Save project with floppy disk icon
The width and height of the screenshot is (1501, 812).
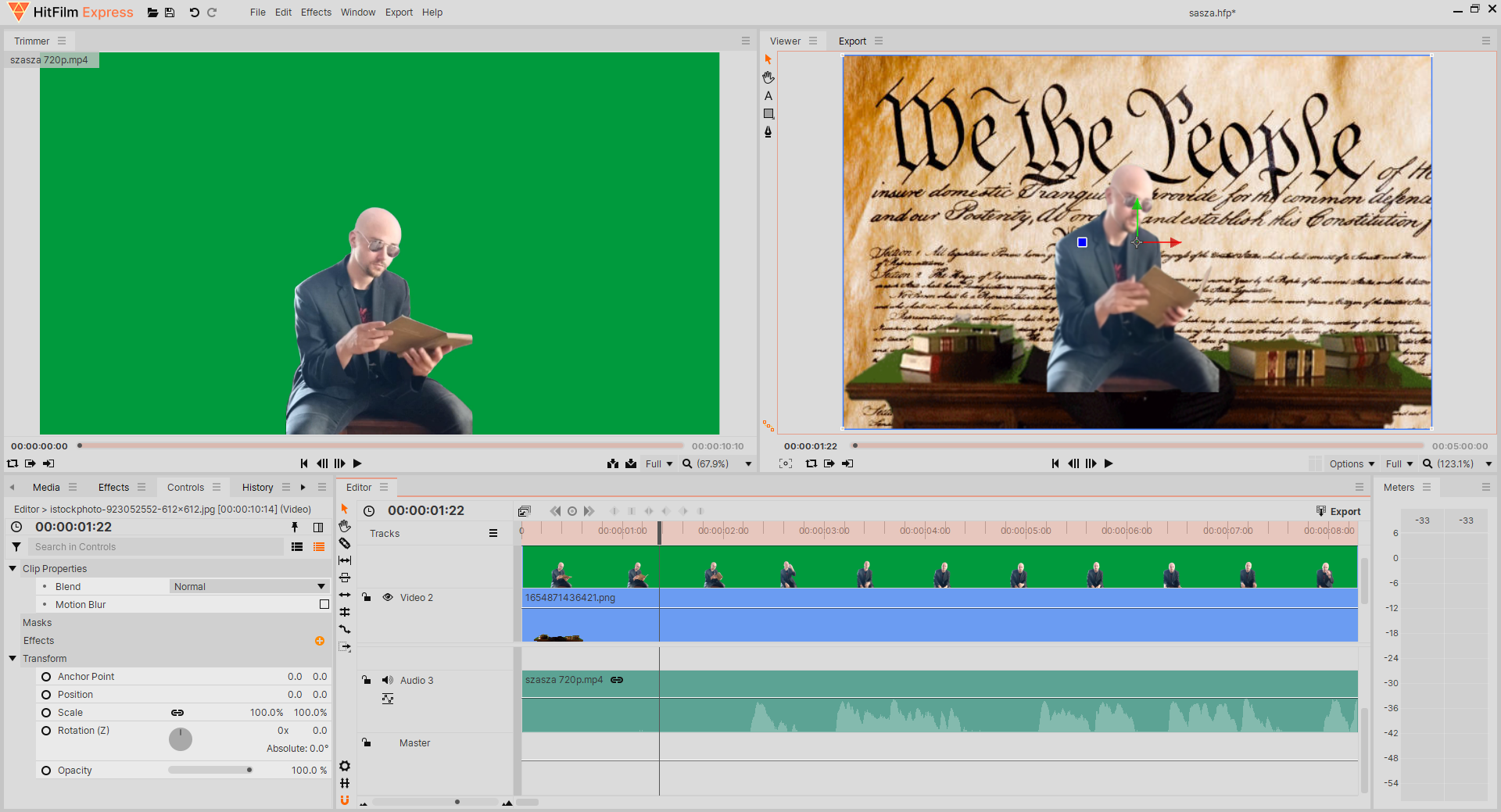(170, 13)
